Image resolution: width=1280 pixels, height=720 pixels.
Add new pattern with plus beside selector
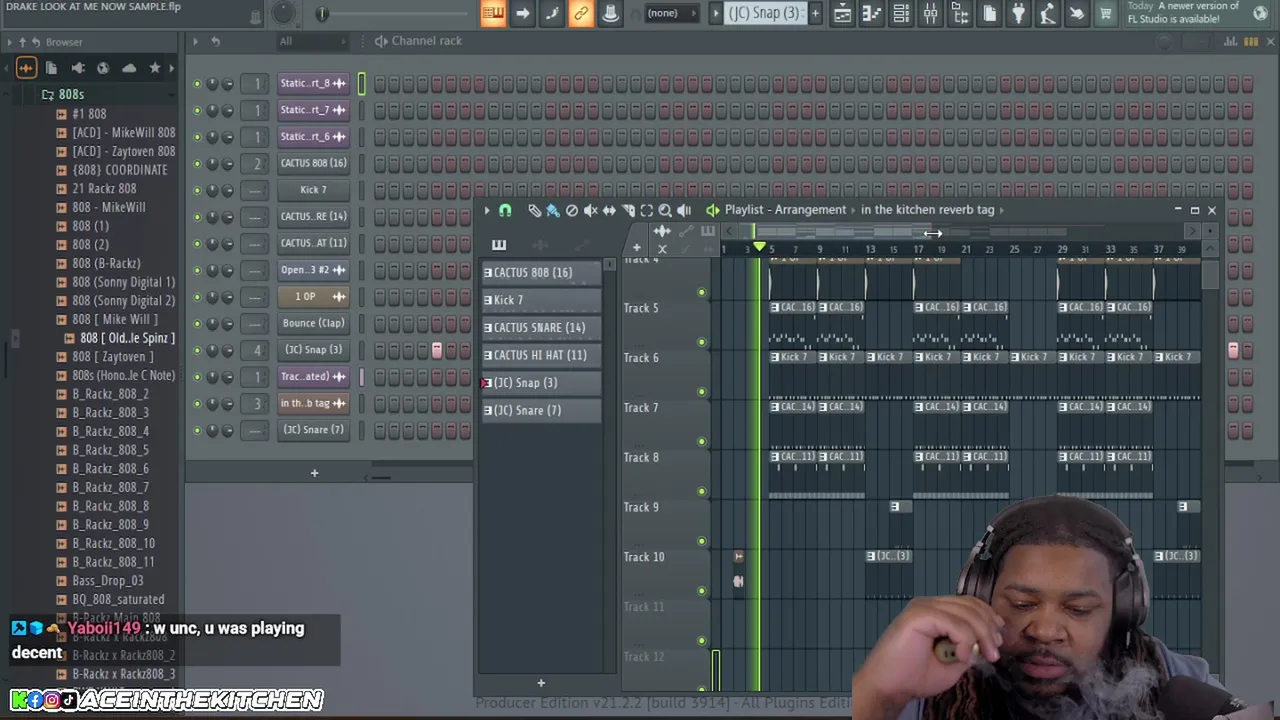815,13
